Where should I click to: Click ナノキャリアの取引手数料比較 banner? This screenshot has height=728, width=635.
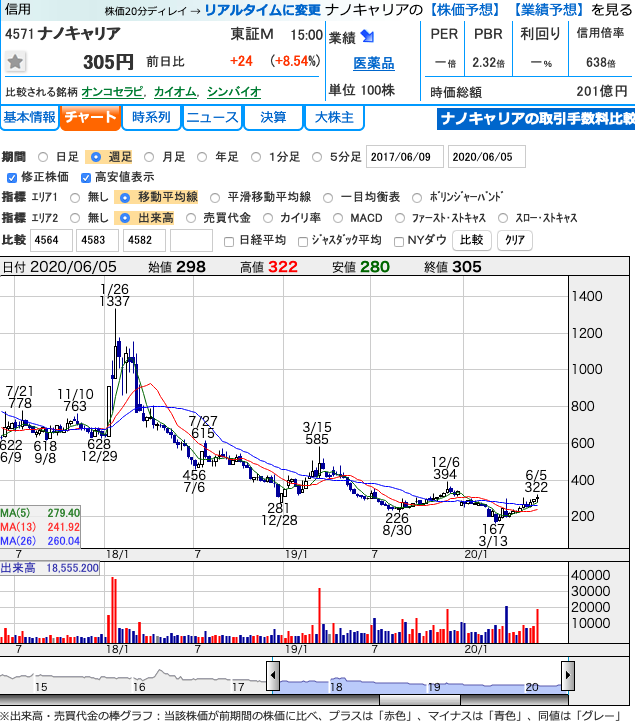click(536, 119)
